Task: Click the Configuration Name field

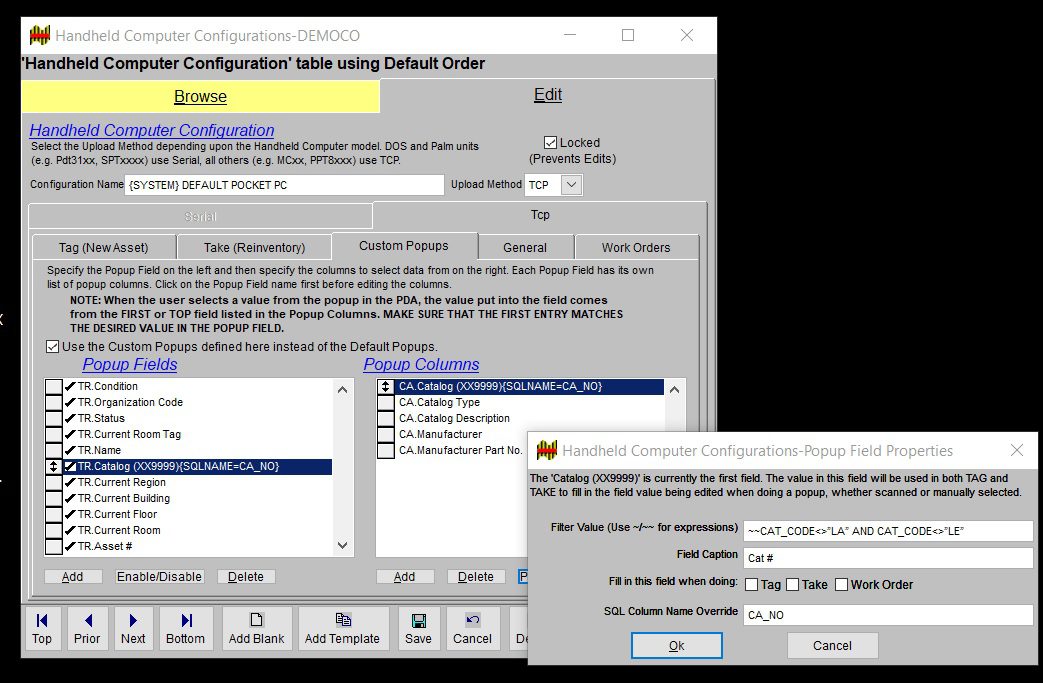Action: [x=284, y=185]
